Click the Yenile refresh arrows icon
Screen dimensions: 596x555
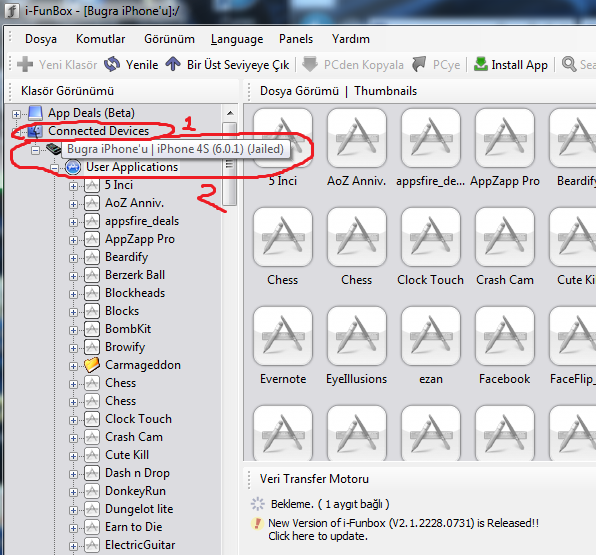[112, 64]
